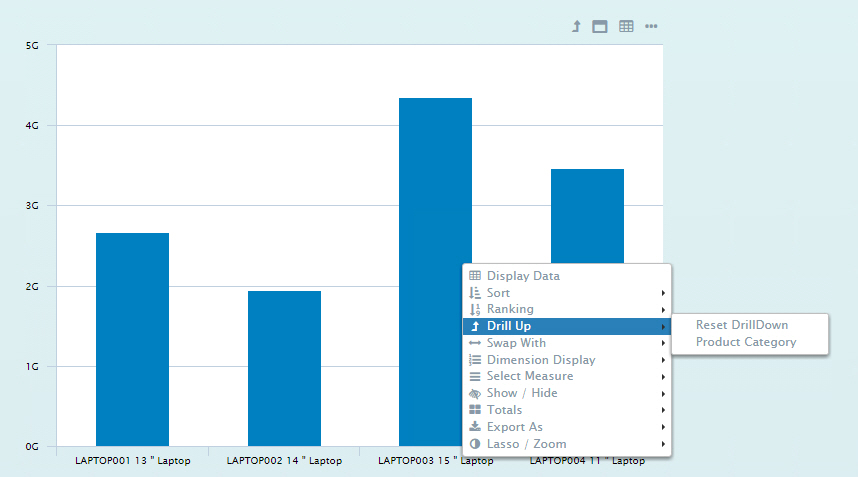Expand the Dimension Display submenu arrow

pyautogui.click(x=663, y=360)
